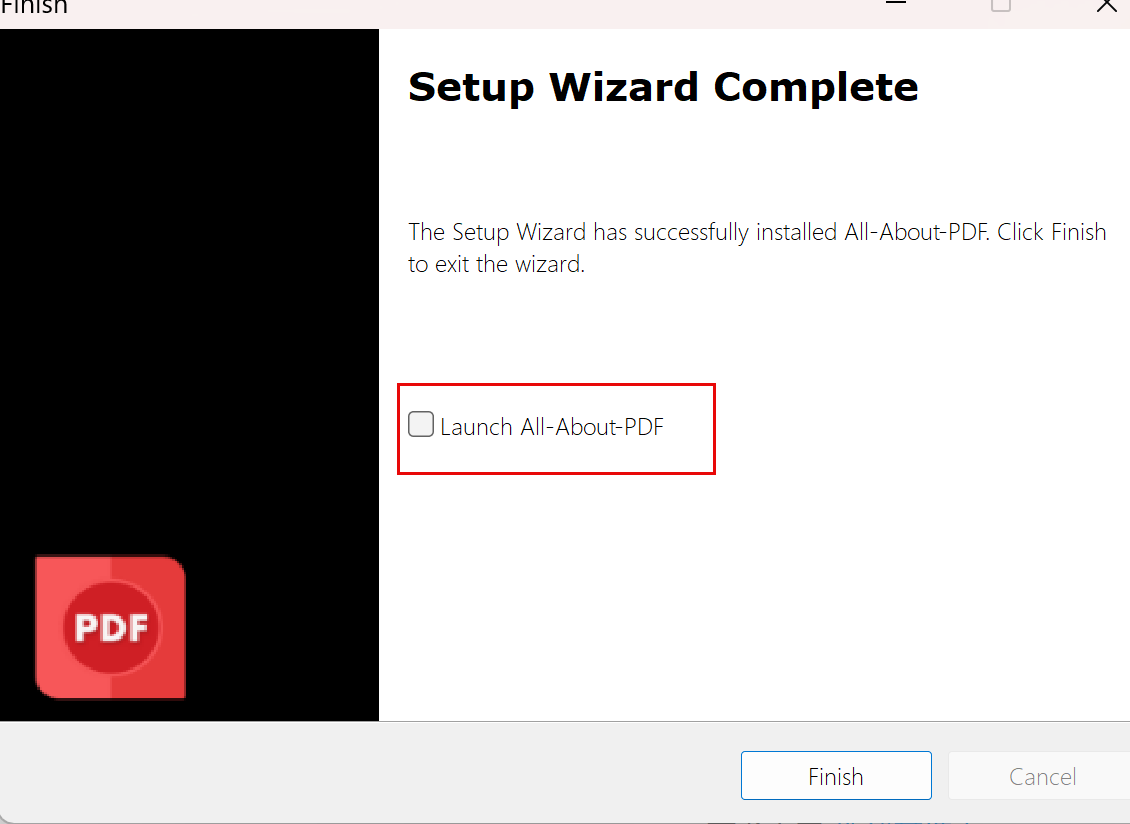Minimize the setup wizard window
Viewport: 1130px width, 824px height.
[895, 4]
